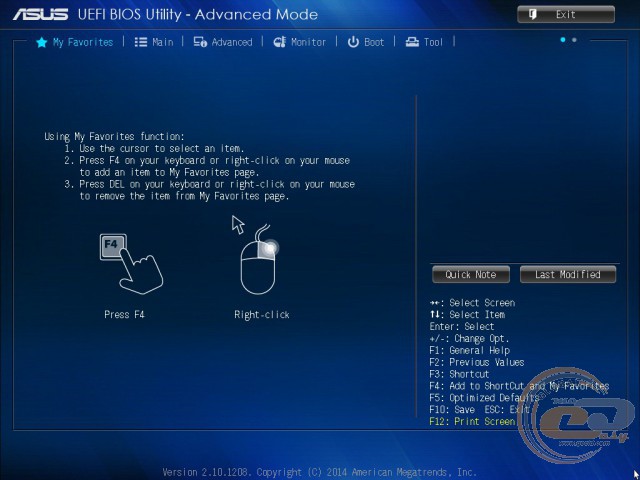Viewport: 640px width, 480px height.
Task: Open the Tool tab
Action: [424, 42]
